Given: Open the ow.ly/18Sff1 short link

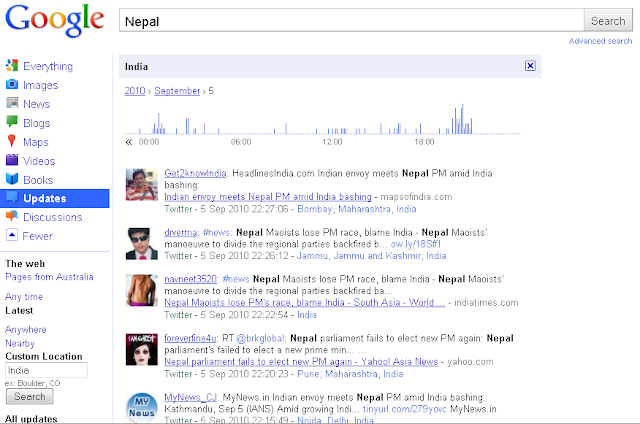Looking at the screenshot, I should (416, 244).
